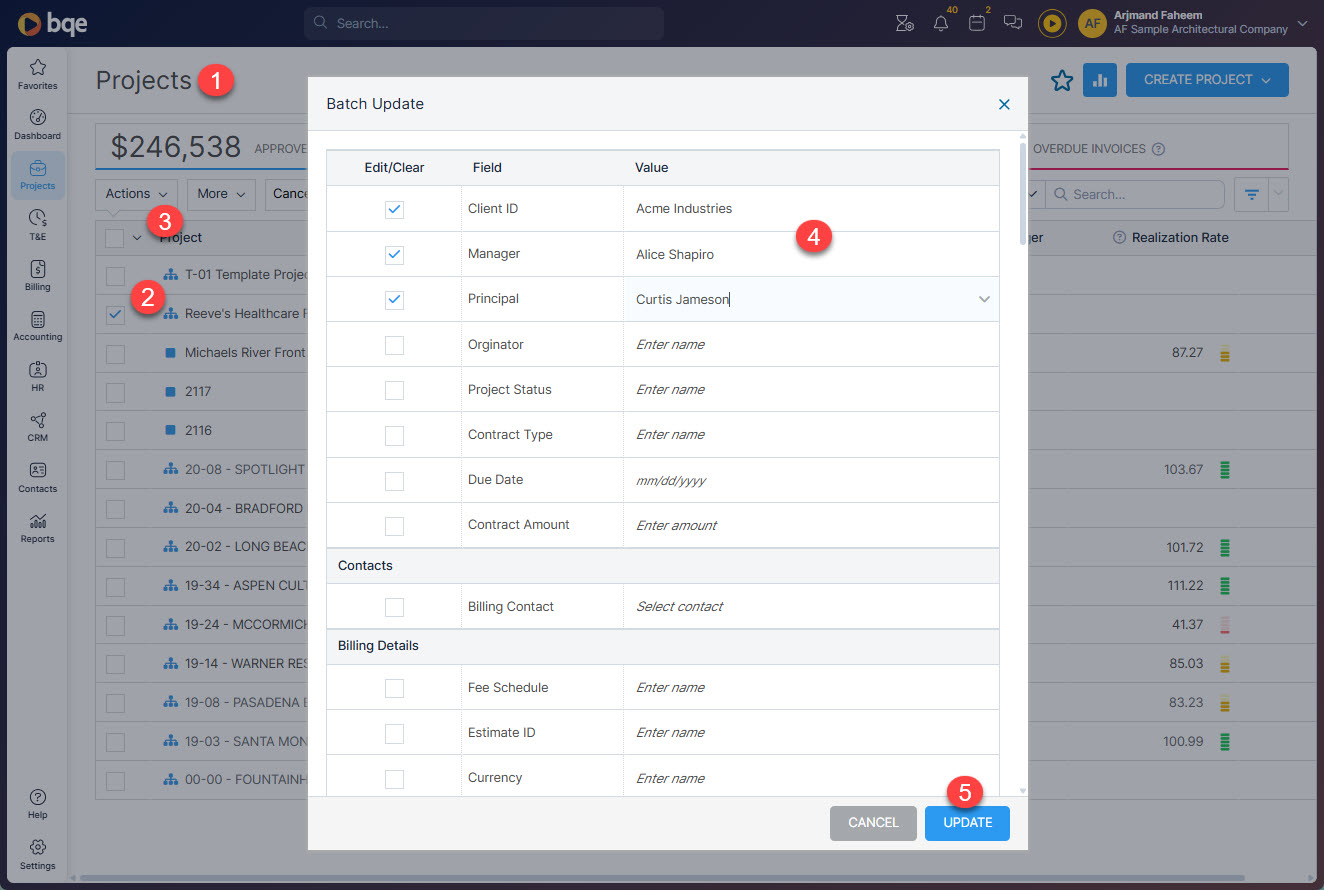Image resolution: width=1324 pixels, height=890 pixels.
Task: Cancel the Batch Update dialog
Action: click(x=872, y=822)
